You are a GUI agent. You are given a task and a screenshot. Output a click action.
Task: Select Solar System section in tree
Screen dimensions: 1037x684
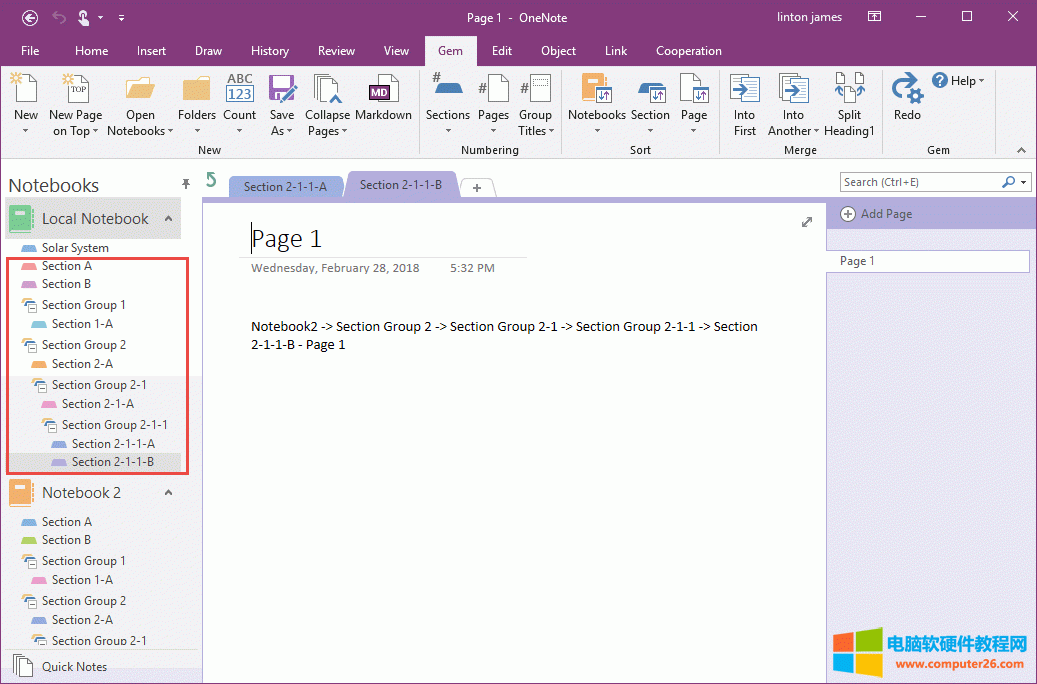coord(75,248)
